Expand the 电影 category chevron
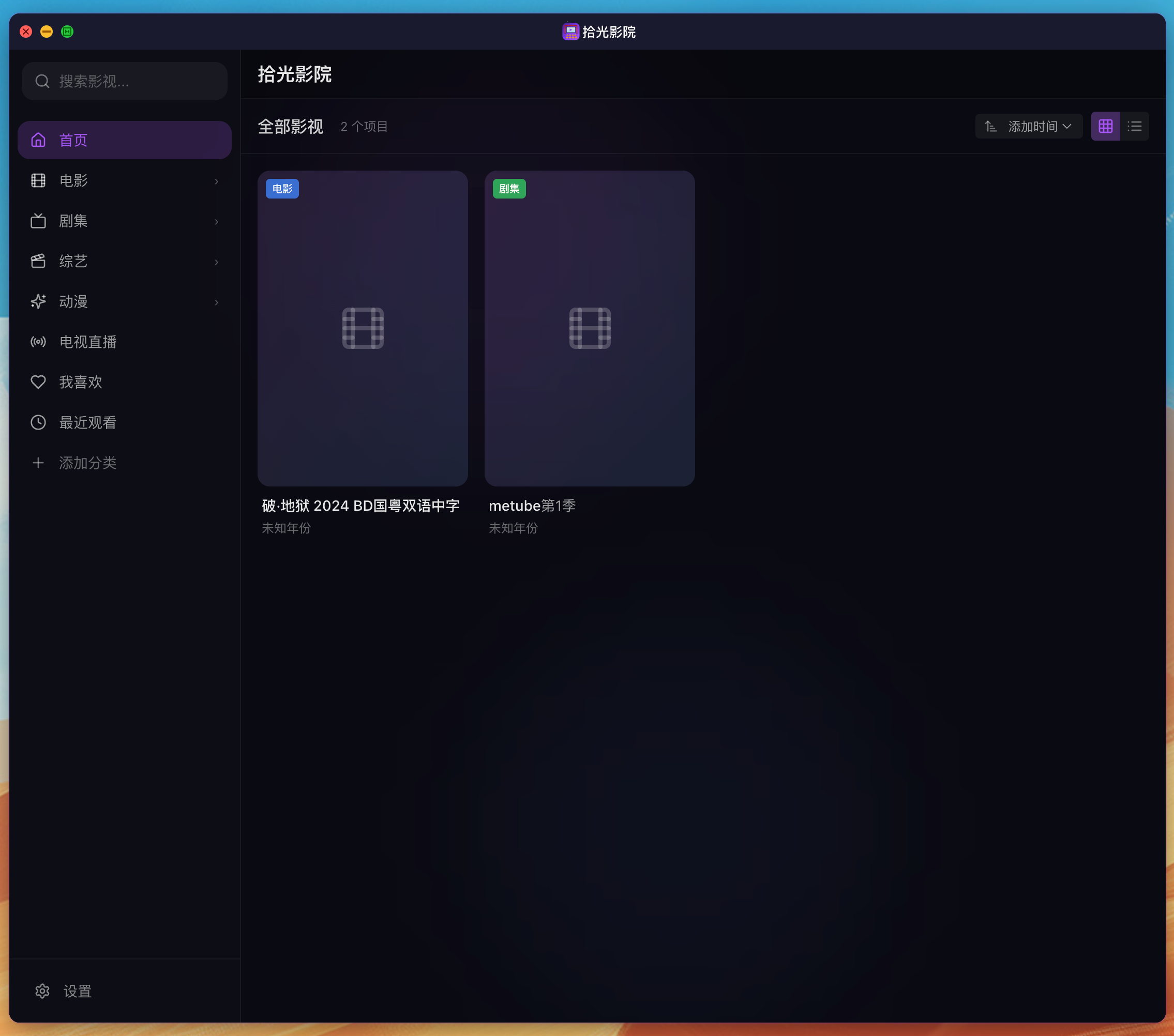Screen dimensions: 1174x1036 coord(217,181)
